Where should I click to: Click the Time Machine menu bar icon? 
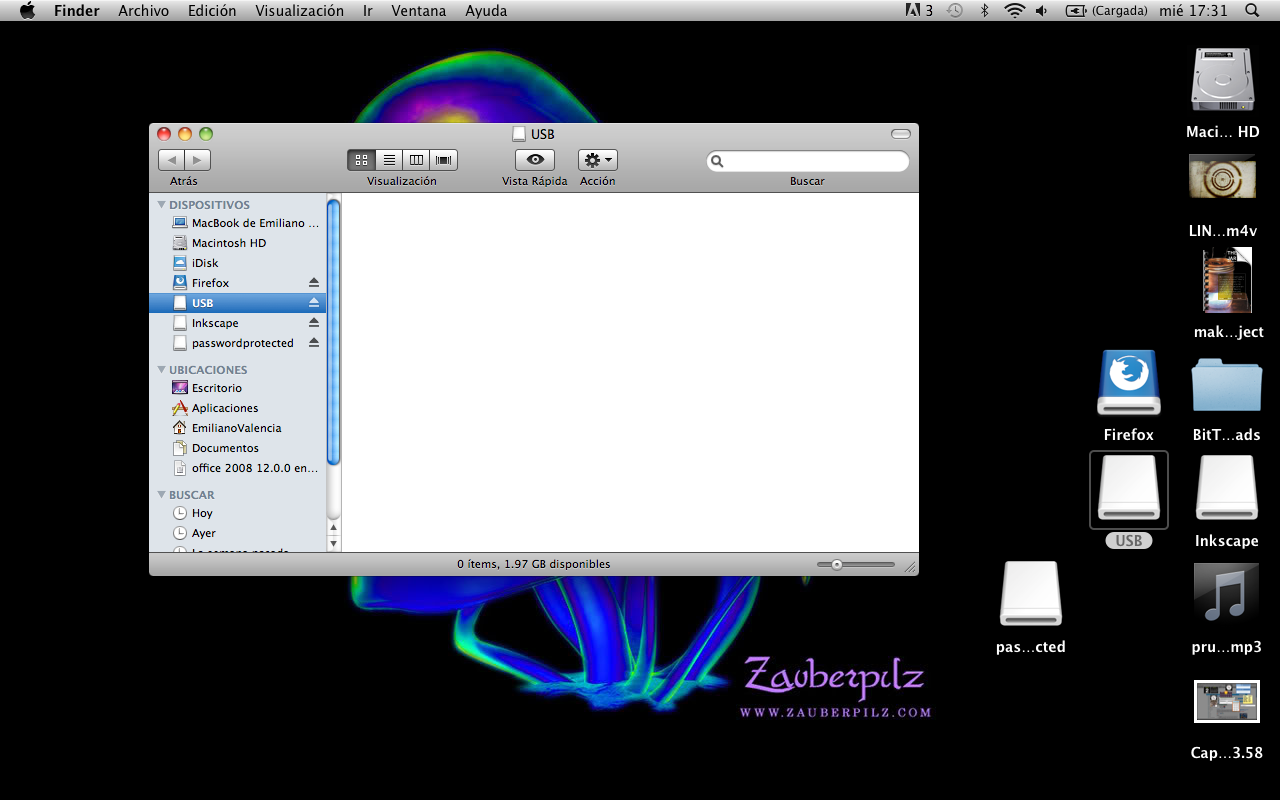pos(955,11)
